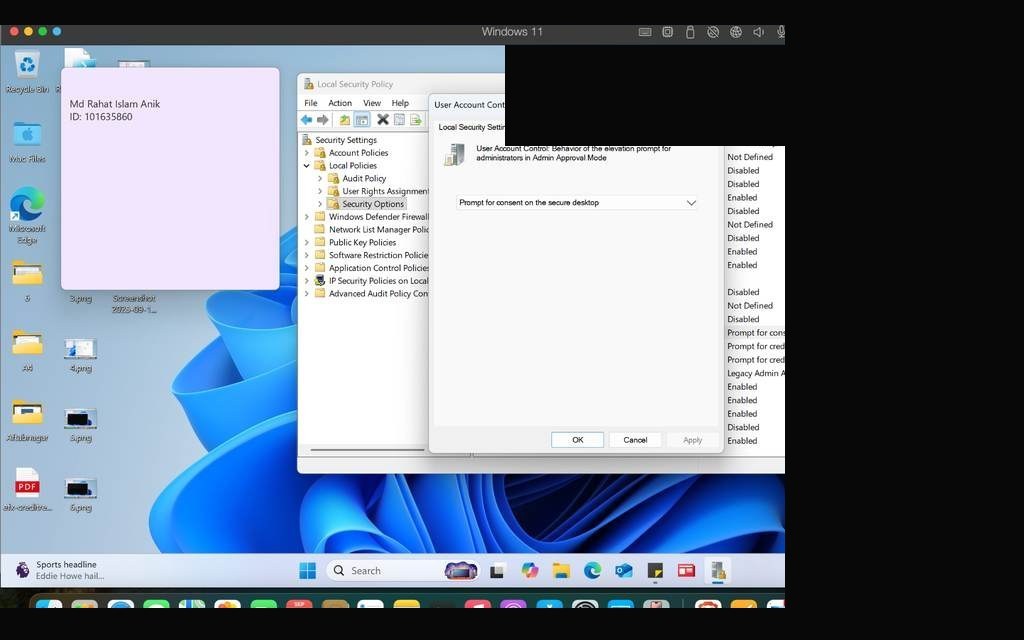Click the globe icon in VM title bar
1024x640 pixels.
736,32
